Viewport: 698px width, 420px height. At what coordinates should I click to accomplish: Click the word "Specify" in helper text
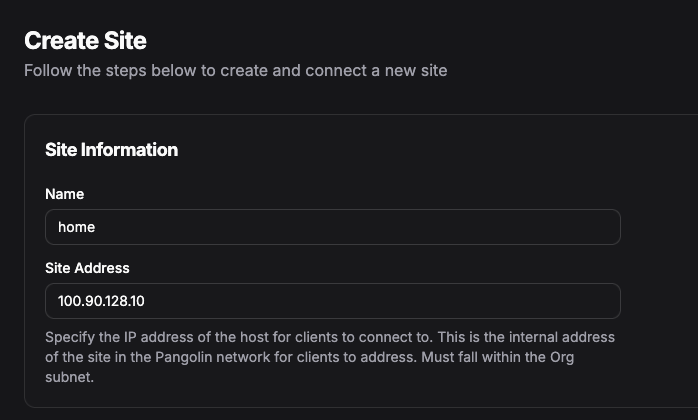coord(71,338)
